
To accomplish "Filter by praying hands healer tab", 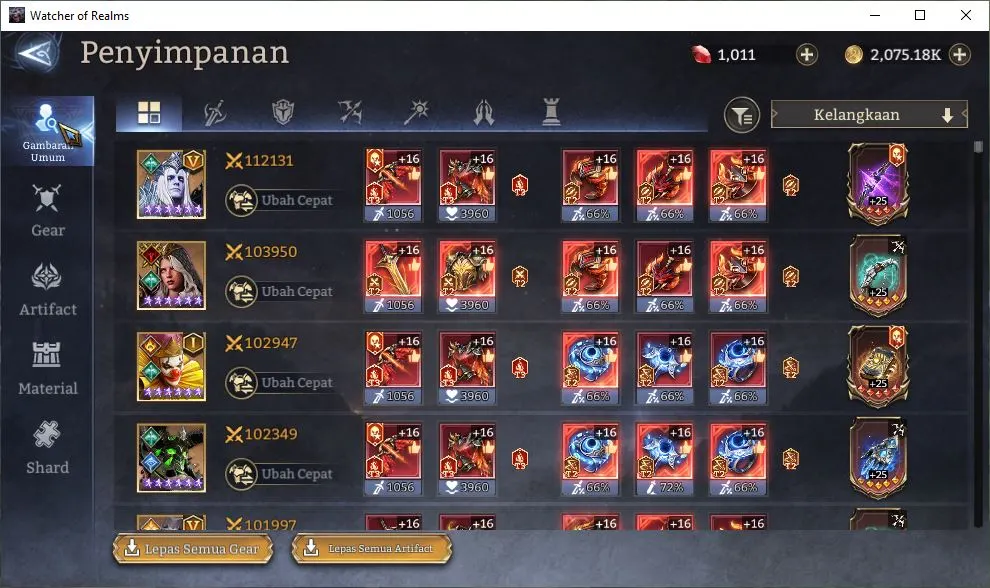I will (484, 112).
